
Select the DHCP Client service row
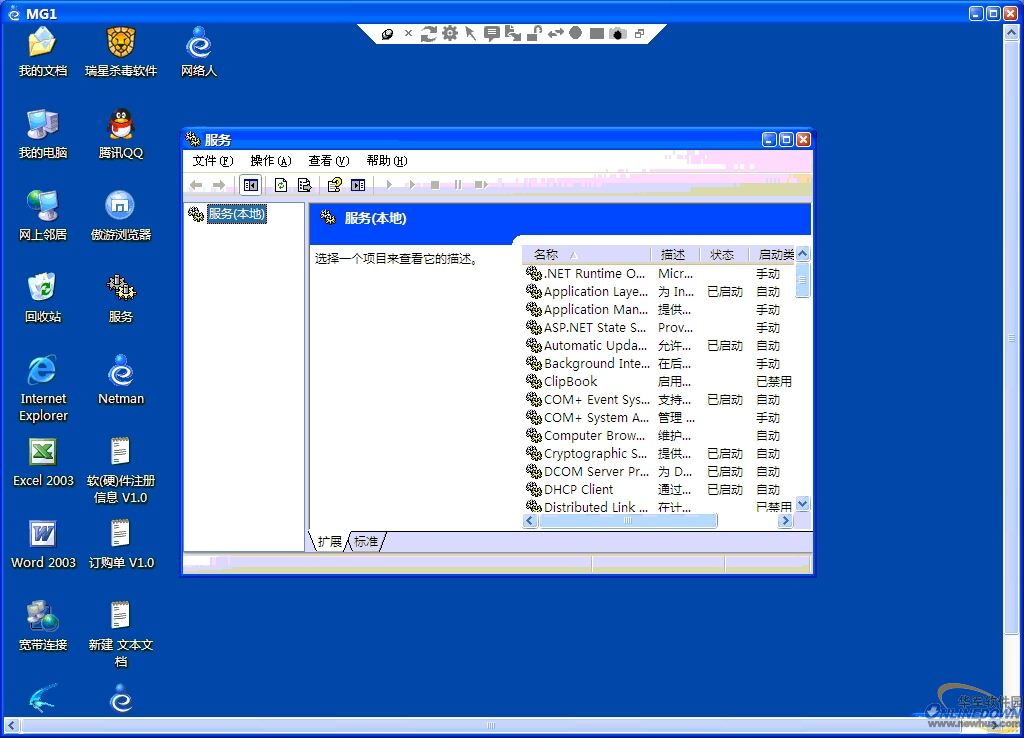pos(578,490)
